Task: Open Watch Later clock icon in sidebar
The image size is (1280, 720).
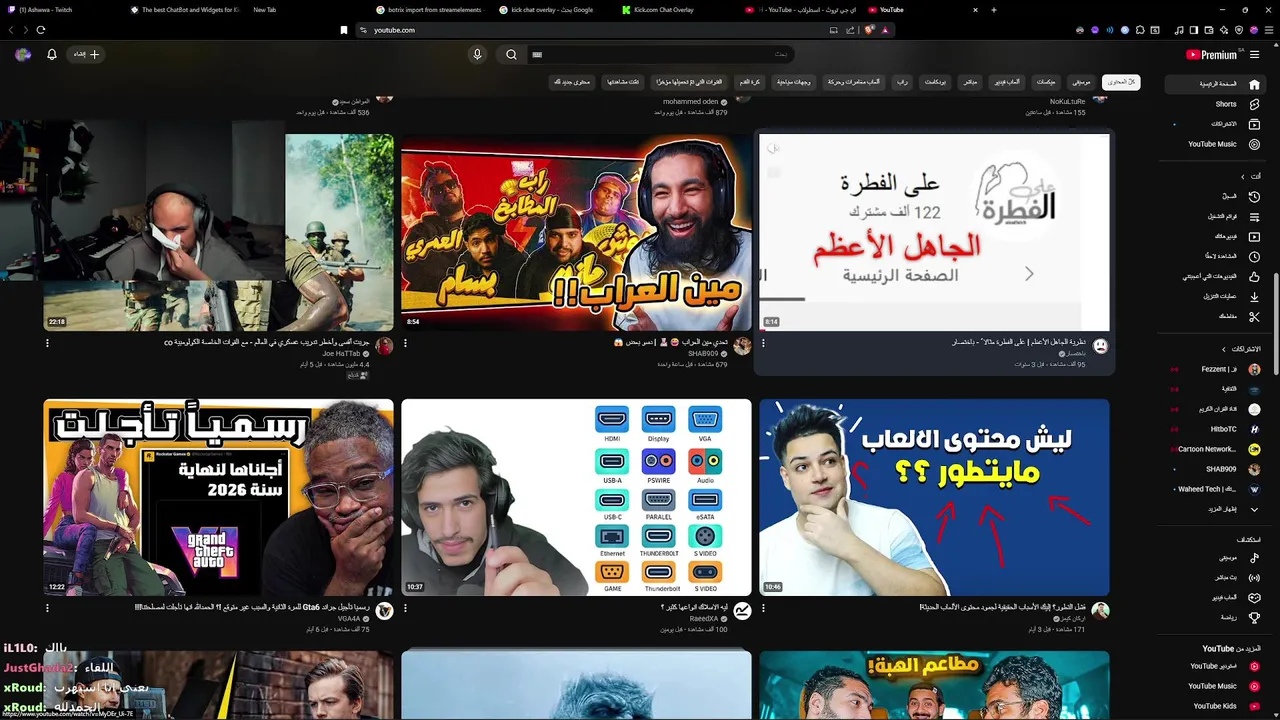Action: [1254, 257]
